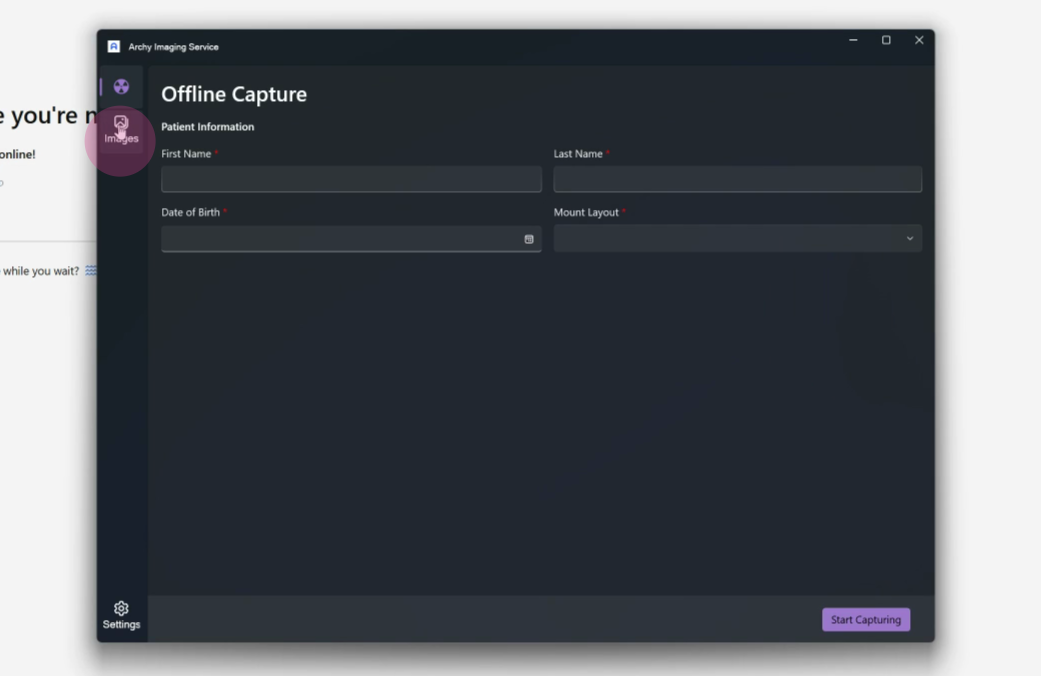The image size is (1041, 676).
Task: Click the Patient Information label
Action: point(207,127)
